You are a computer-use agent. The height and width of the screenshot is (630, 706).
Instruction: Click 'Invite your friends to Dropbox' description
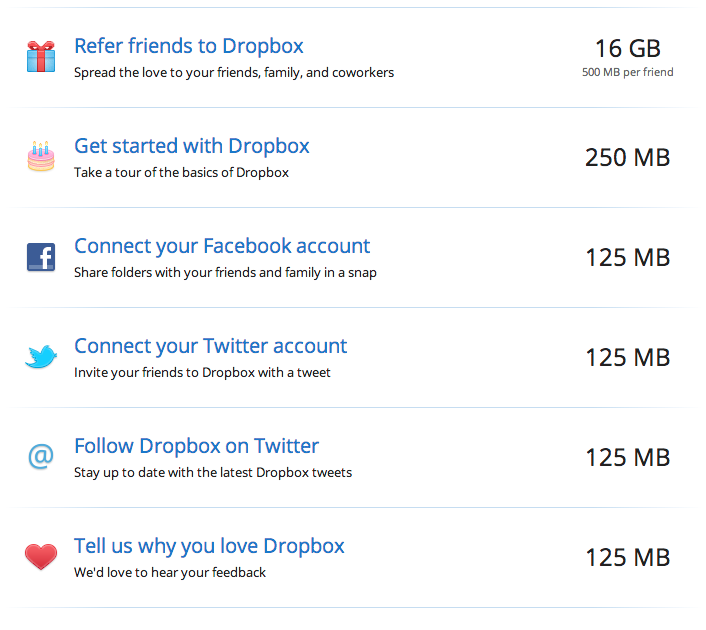(202, 372)
